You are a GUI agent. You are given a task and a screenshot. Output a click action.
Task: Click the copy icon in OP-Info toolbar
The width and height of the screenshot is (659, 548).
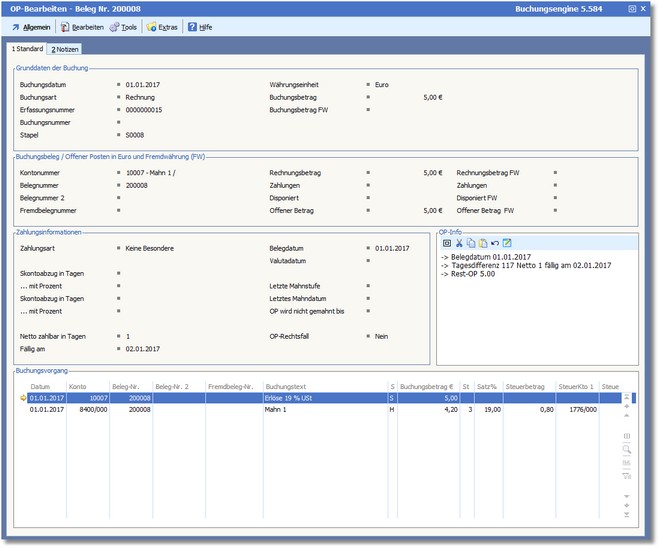pyautogui.click(x=471, y=243)
